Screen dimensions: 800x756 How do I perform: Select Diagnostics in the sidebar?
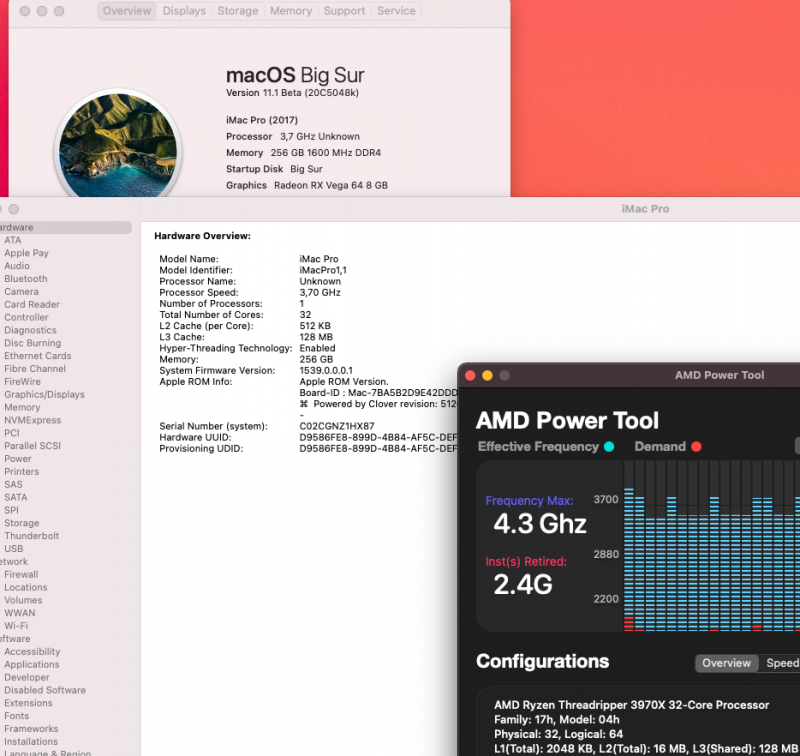pyautogui.click(x=31, y=330)
